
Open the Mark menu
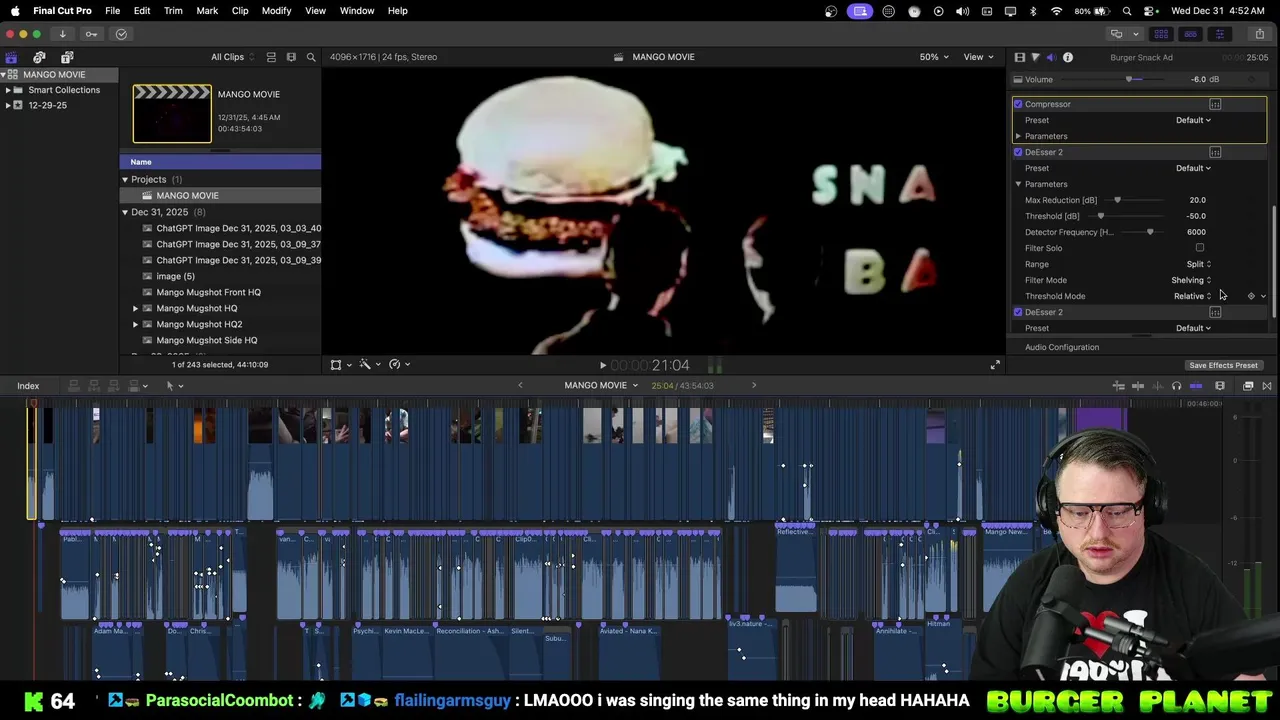tap(207, 11)
